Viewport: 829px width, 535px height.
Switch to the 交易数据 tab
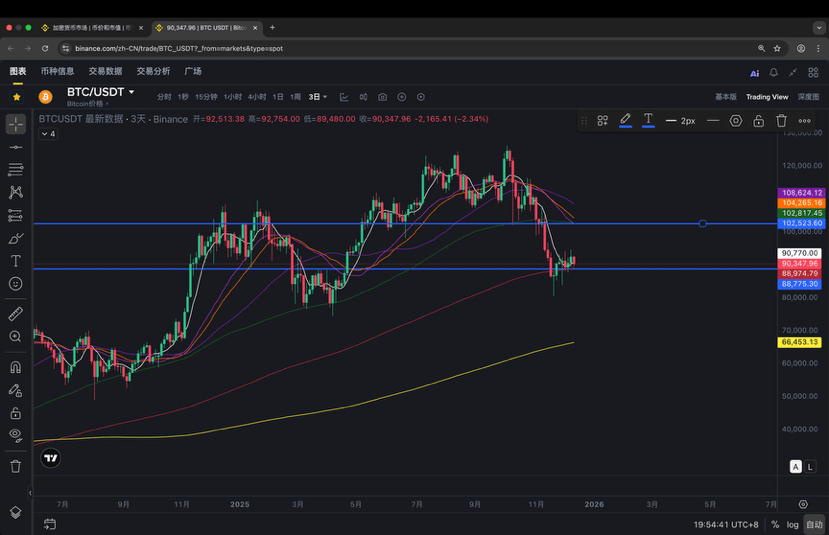point(105,71)
